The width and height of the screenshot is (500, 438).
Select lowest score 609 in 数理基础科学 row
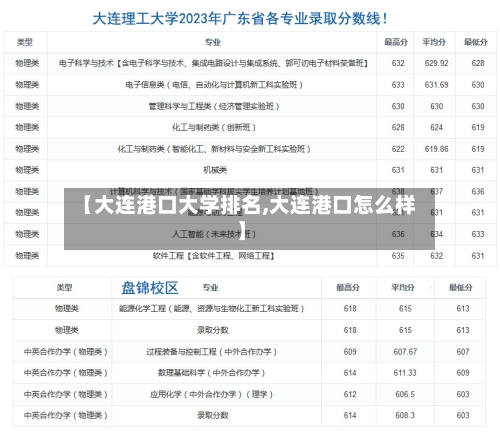[463, 373]
